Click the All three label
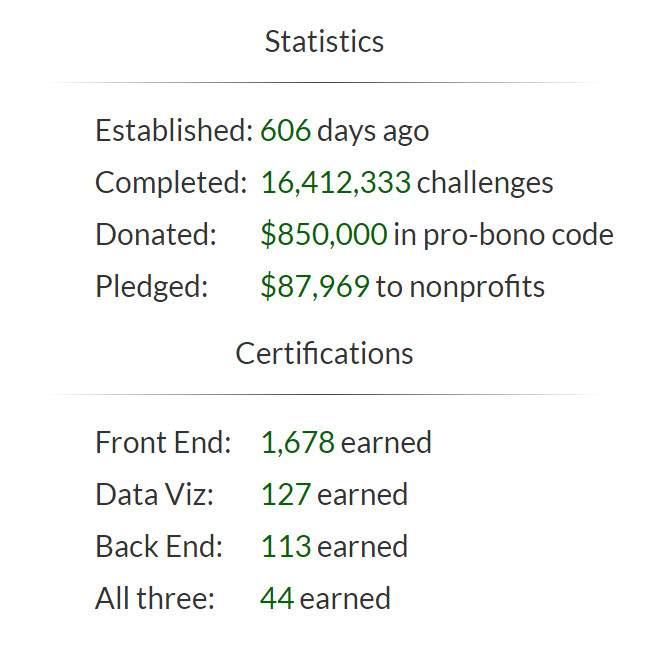This screenshot has height=646, width=668. (155, 598)
